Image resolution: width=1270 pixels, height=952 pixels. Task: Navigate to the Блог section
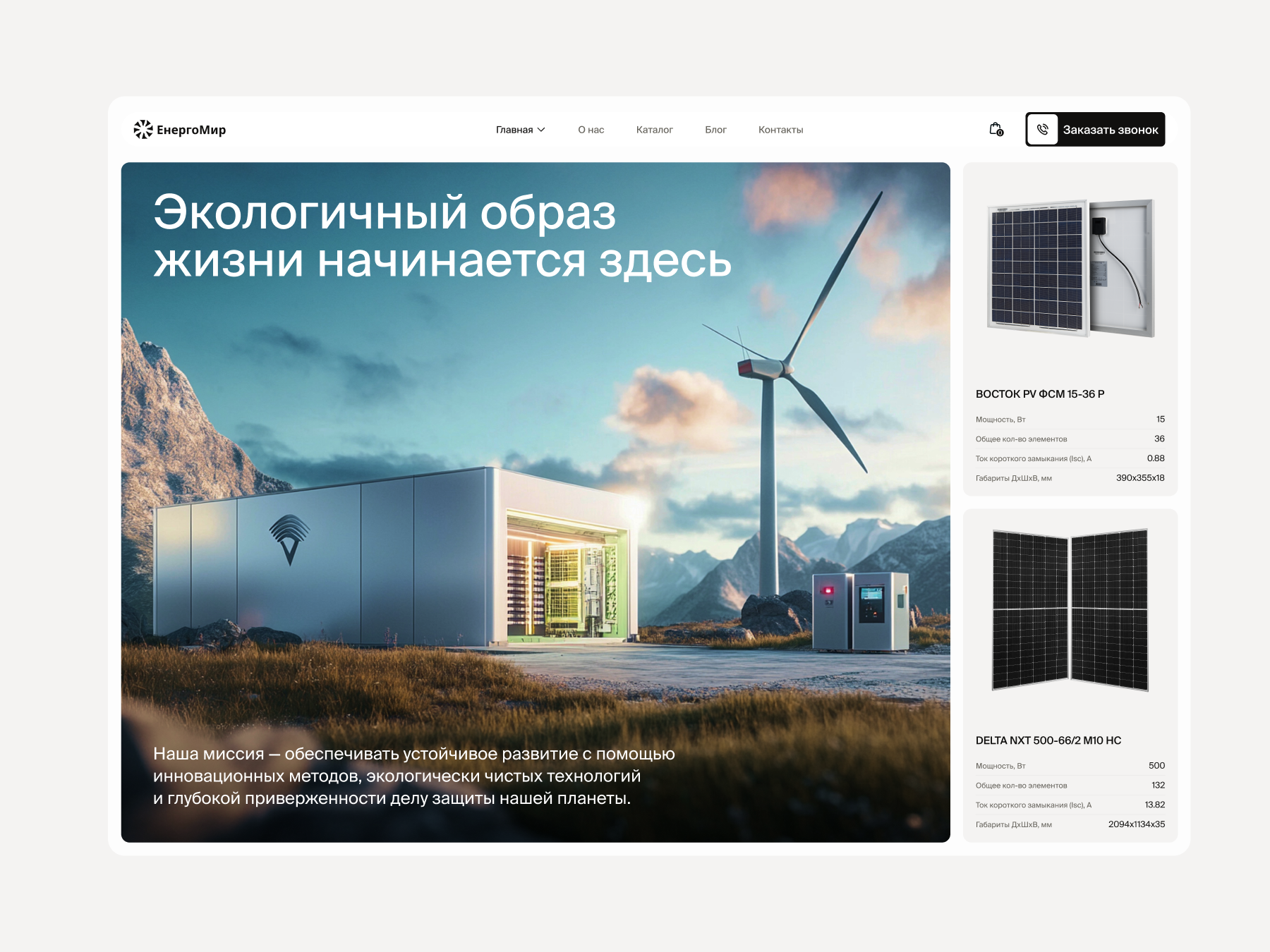point(715,130)
